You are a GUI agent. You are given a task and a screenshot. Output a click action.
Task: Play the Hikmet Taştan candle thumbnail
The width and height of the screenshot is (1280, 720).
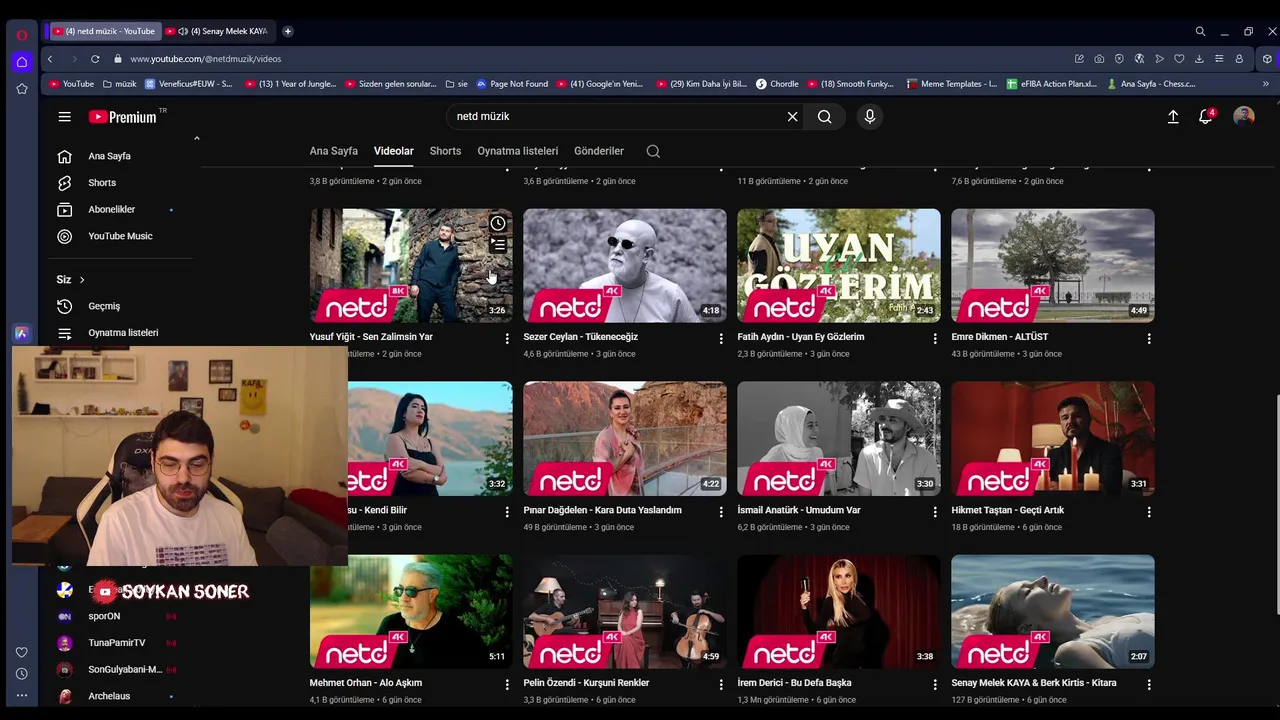1053,439
